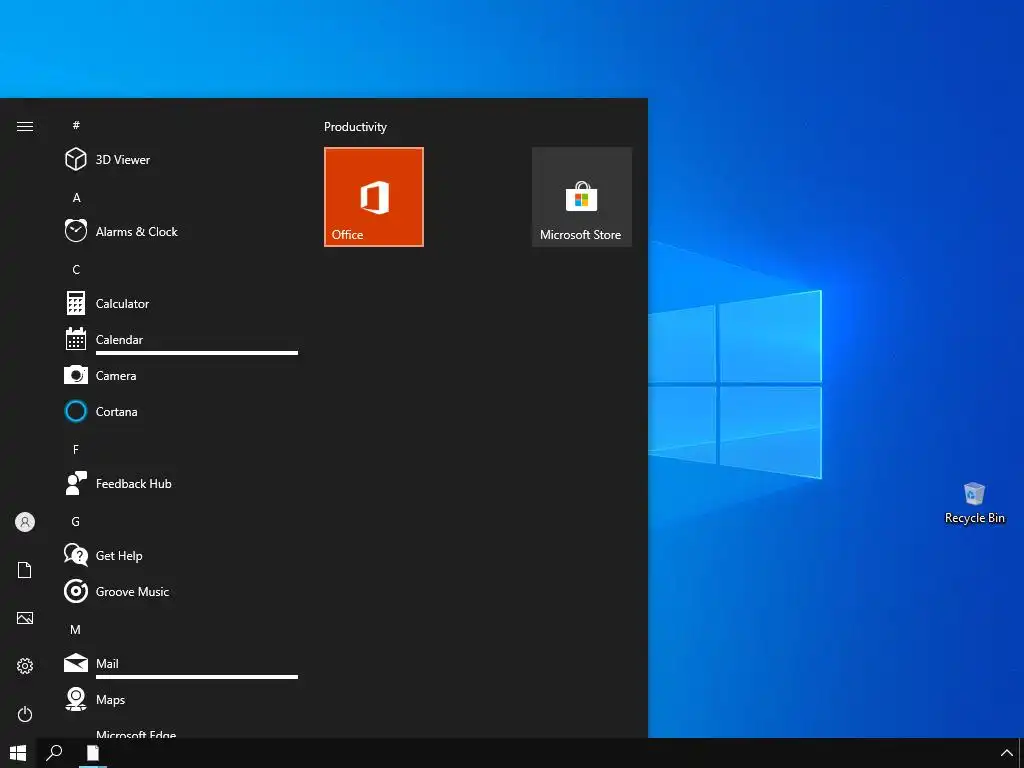Click the 'M' letter group header
The width and height of the screenshot is (1024, 768).
(x=76, y=630)
